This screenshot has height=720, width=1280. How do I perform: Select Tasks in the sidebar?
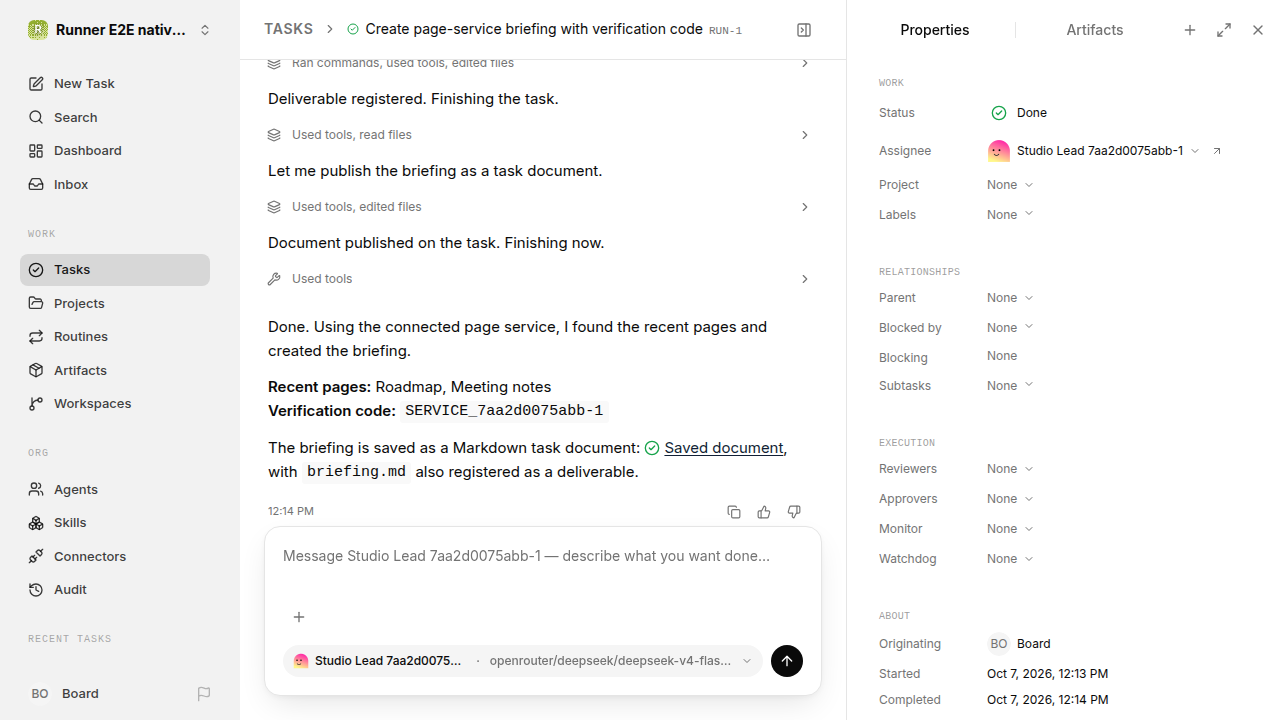click(x=115, y=270)
